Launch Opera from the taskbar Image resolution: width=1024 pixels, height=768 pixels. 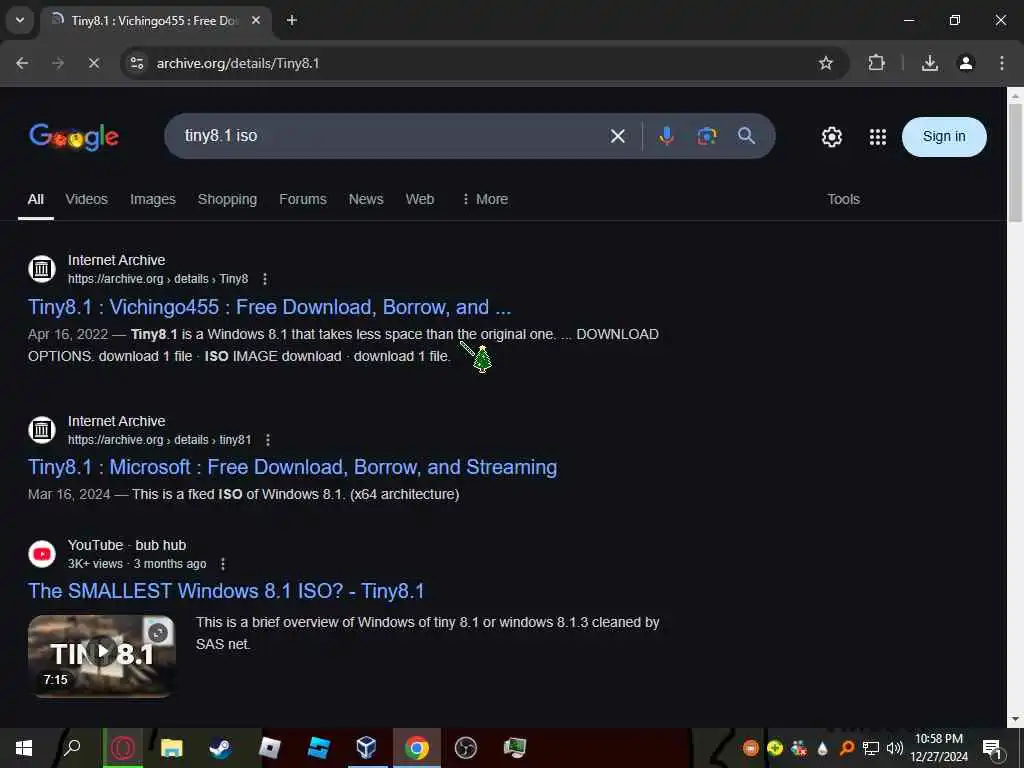(123, 748)
